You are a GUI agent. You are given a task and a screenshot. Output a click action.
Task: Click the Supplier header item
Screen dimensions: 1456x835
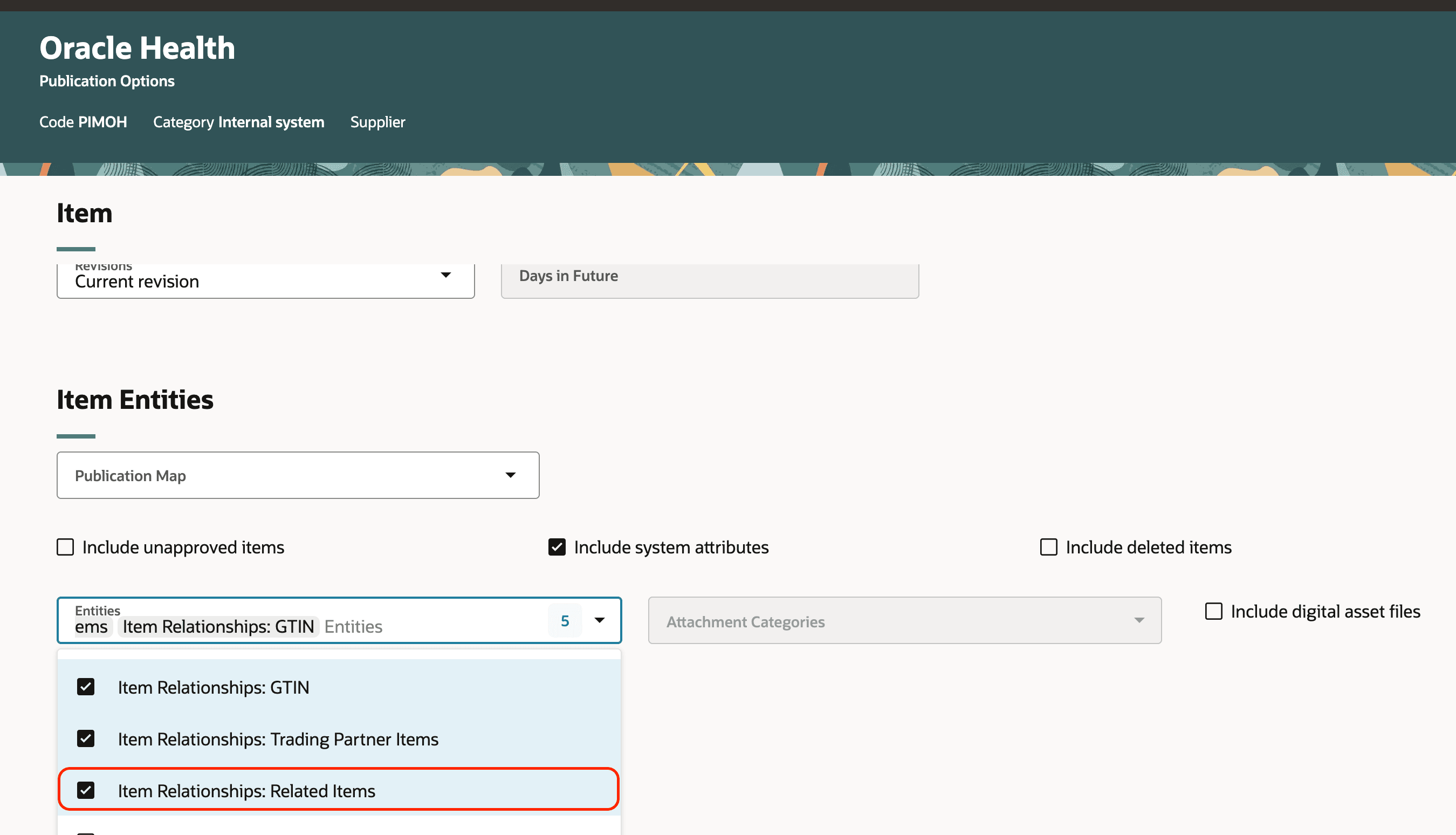click(377, 121)
